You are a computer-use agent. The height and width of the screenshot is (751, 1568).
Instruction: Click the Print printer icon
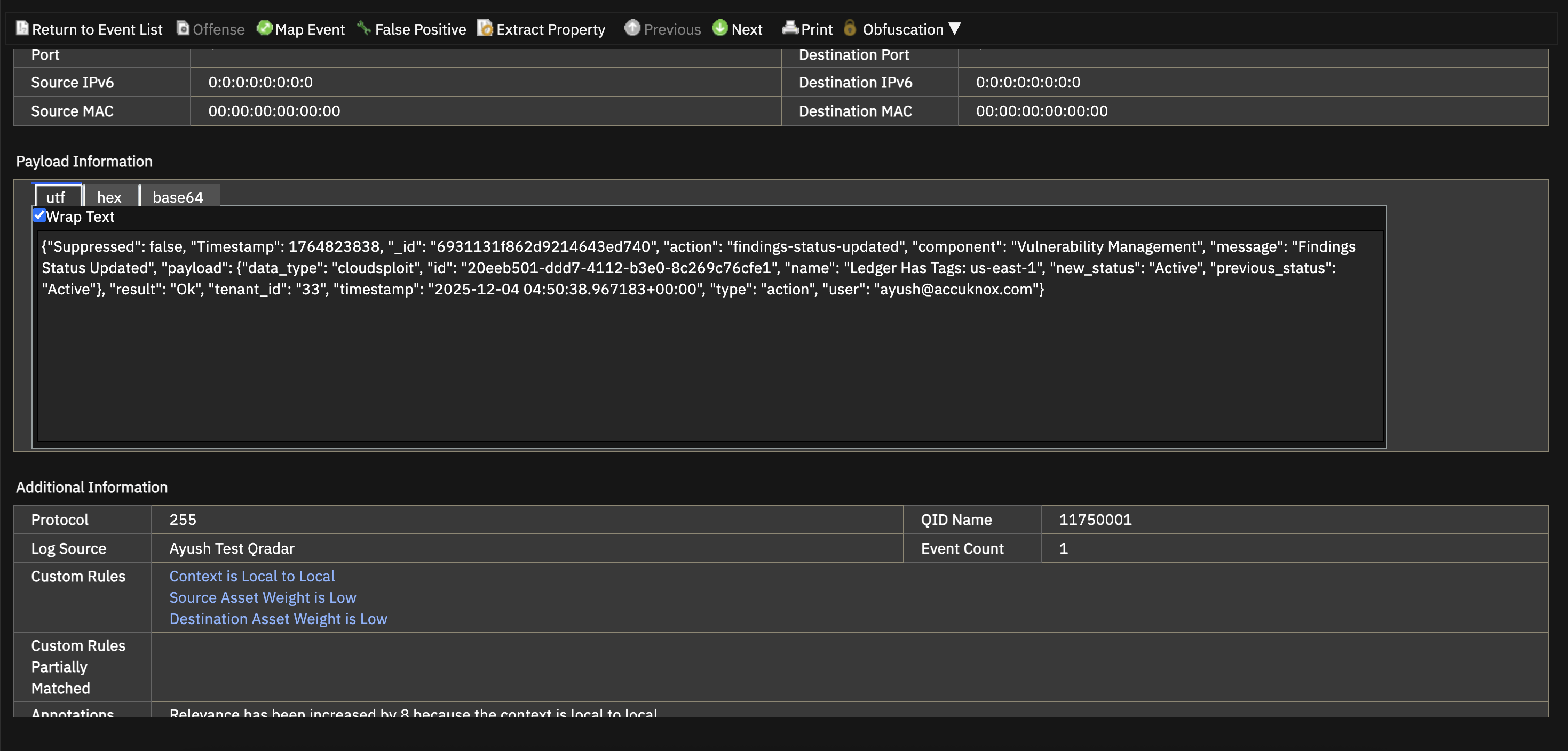coord(790,28)
